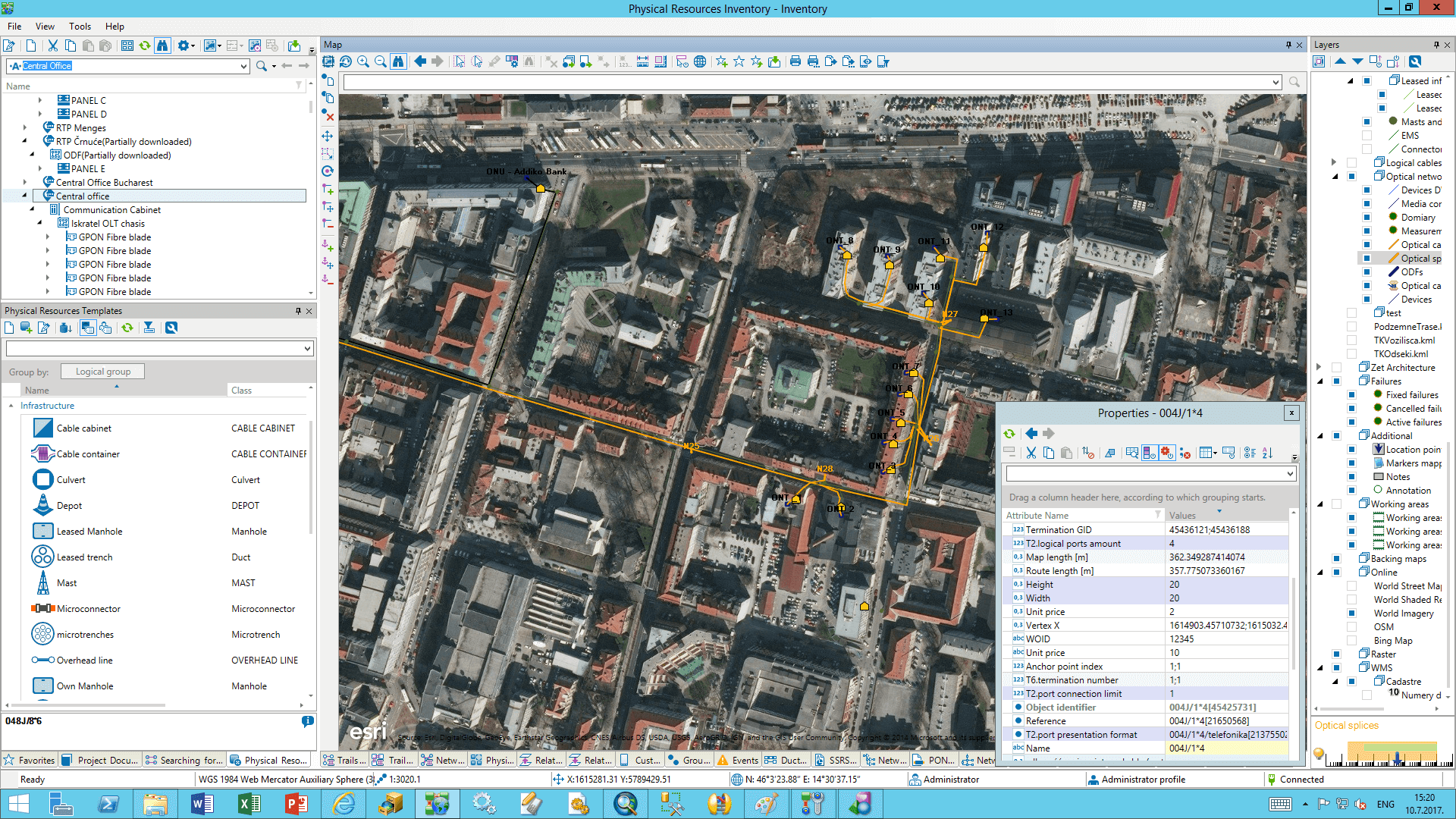Open the Tools menu in the menu bar
Image resolution: width=1456 pixels, height=819 pixels.
[79, 25]
